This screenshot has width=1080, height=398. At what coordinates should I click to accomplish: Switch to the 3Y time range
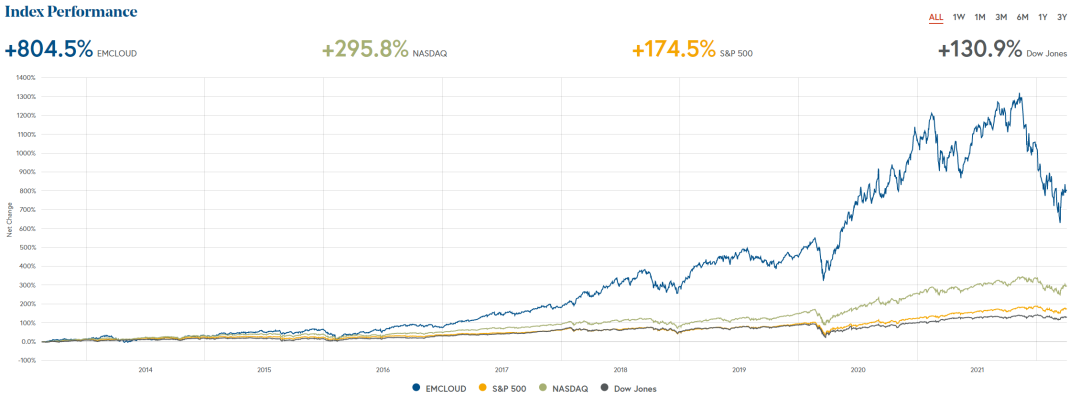1063,17
